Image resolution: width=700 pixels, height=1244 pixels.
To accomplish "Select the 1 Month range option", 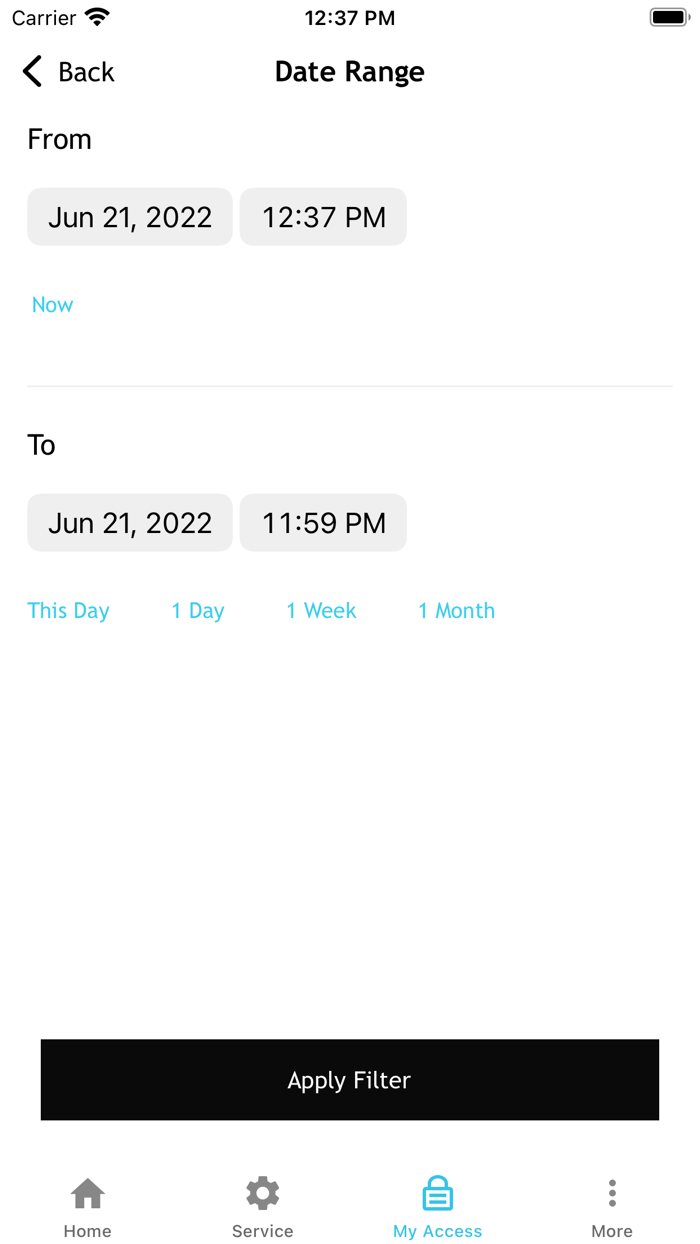I will pos(456,610).
